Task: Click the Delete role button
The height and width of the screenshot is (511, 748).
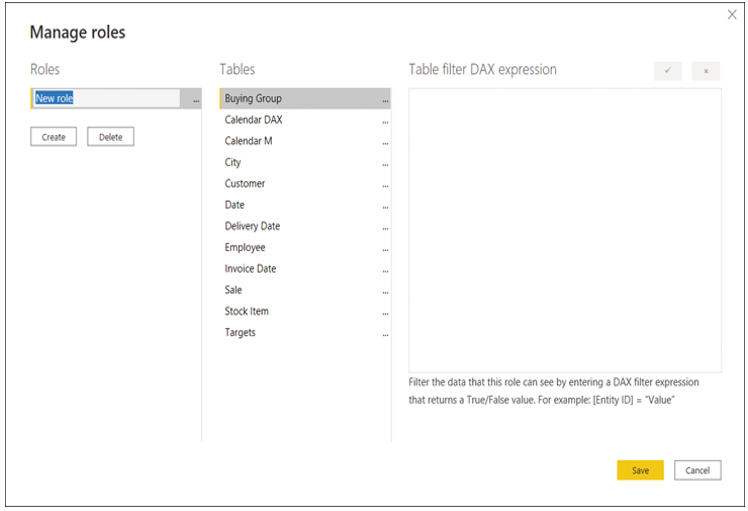Action: [111, 137]
